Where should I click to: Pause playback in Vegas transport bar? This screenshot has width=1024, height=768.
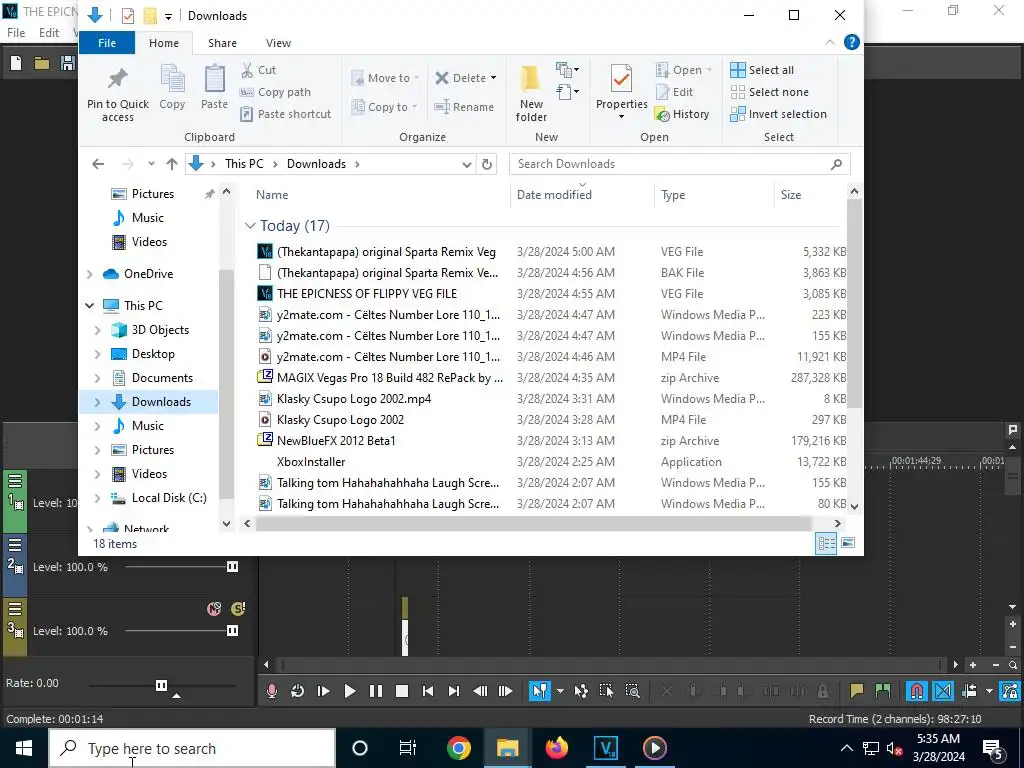(376, 691)
